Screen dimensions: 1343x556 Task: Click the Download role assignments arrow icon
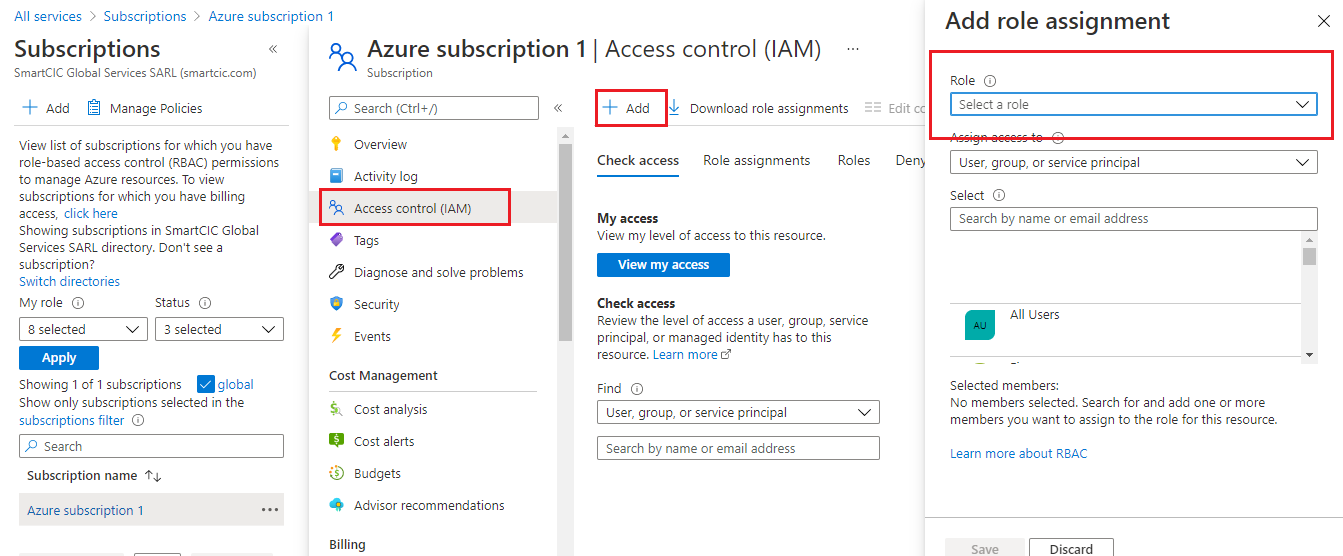pos(674,108)
